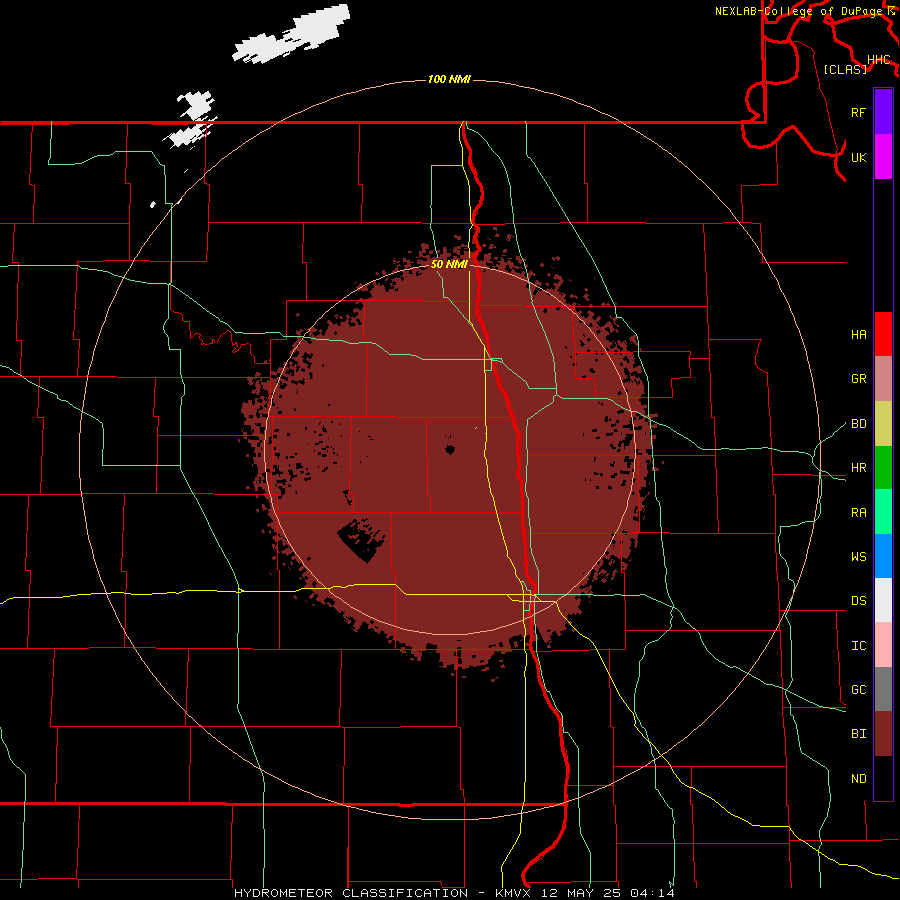Click the ND legend label
The height and width of the screenshot is (900, 900).
858,779
